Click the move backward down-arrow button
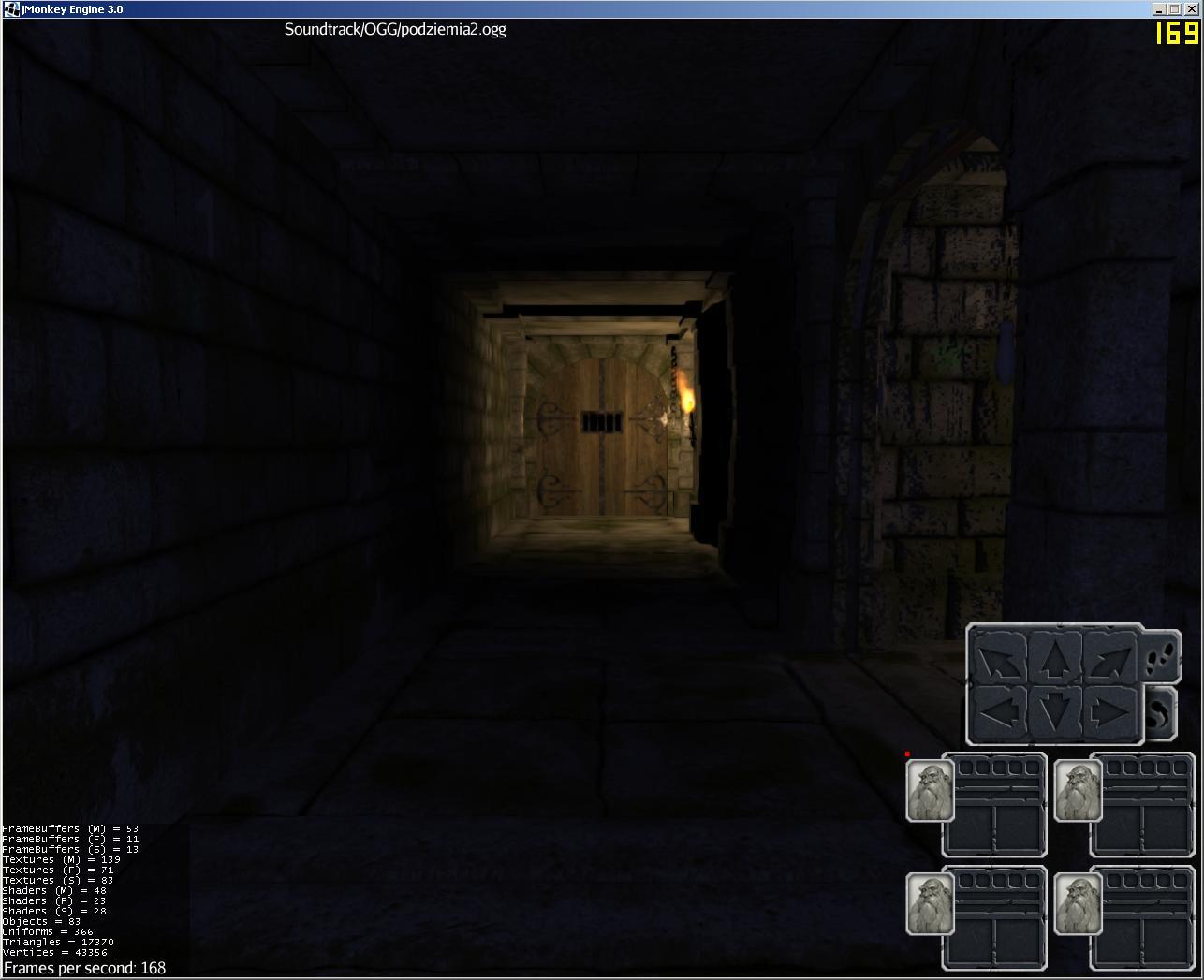Image resolution: width=1204 pixels, height=980 pixels. (1055, 711)
